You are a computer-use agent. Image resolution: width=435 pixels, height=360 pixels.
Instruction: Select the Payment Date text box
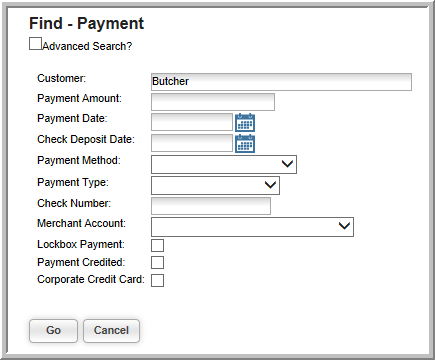(192, 122)
